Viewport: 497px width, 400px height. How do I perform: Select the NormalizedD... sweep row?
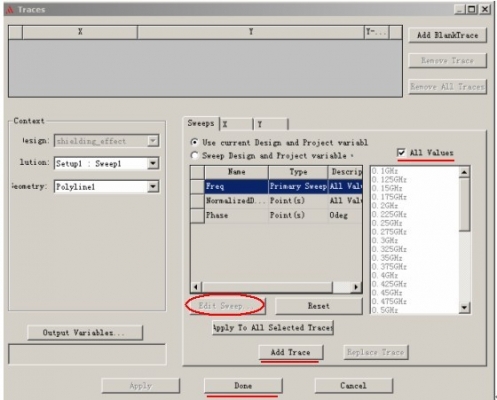coord(276,201)
